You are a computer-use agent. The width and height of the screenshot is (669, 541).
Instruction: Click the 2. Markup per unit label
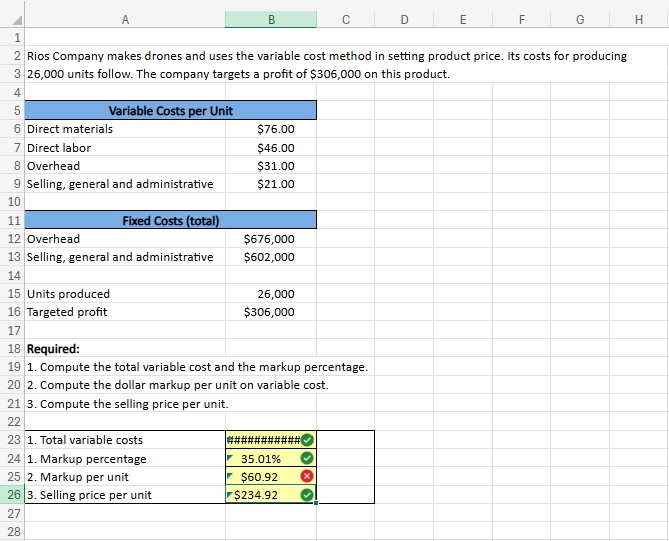78,477
